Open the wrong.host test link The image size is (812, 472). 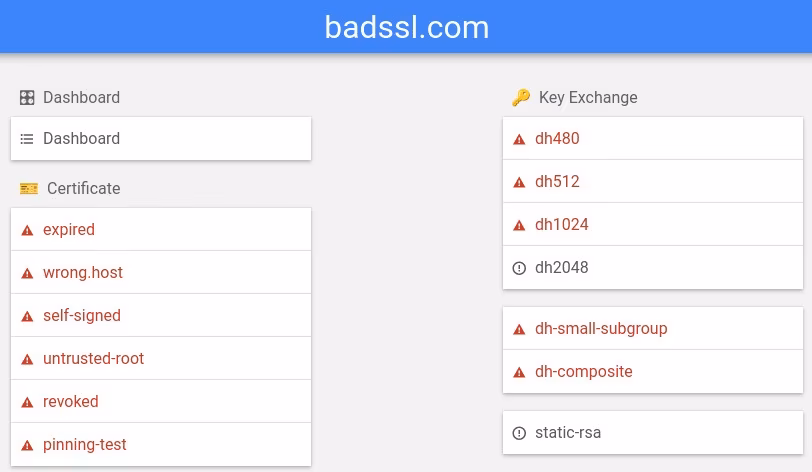(x=83, y=273)
